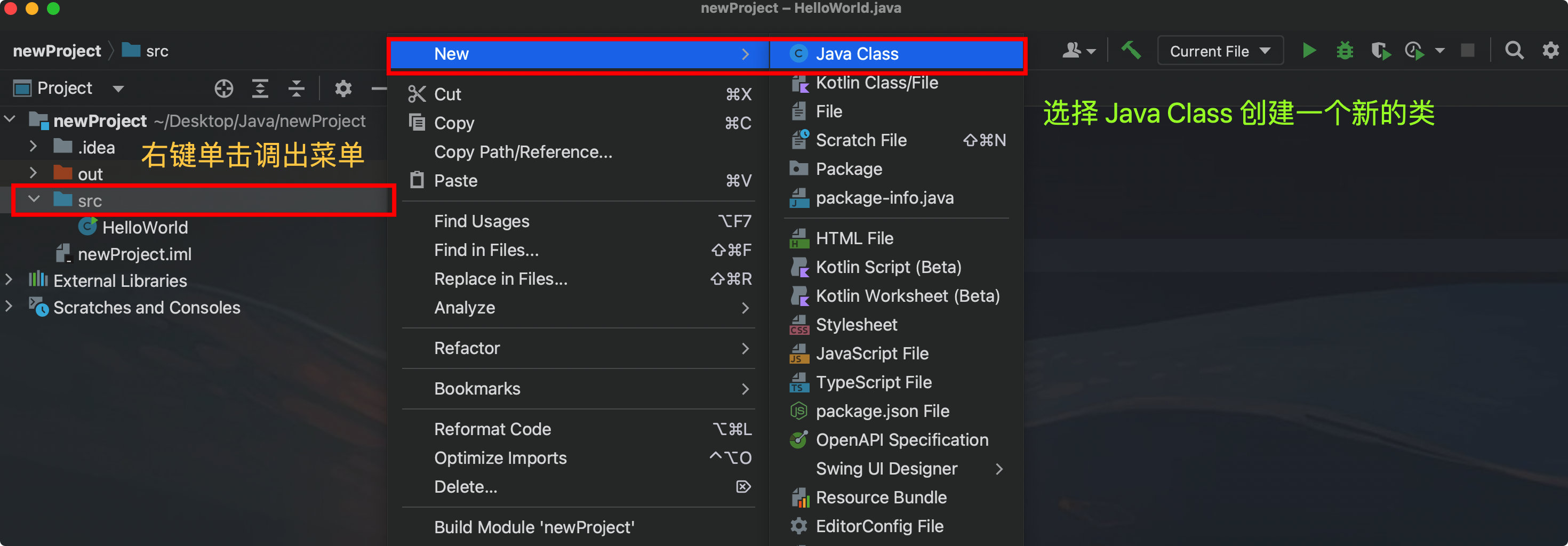
Task: Choose Copy from the context menu
Action: point(579,123)
